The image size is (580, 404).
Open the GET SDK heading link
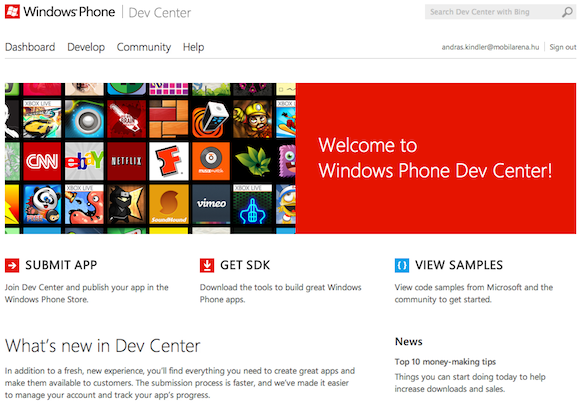click(245, 265)
